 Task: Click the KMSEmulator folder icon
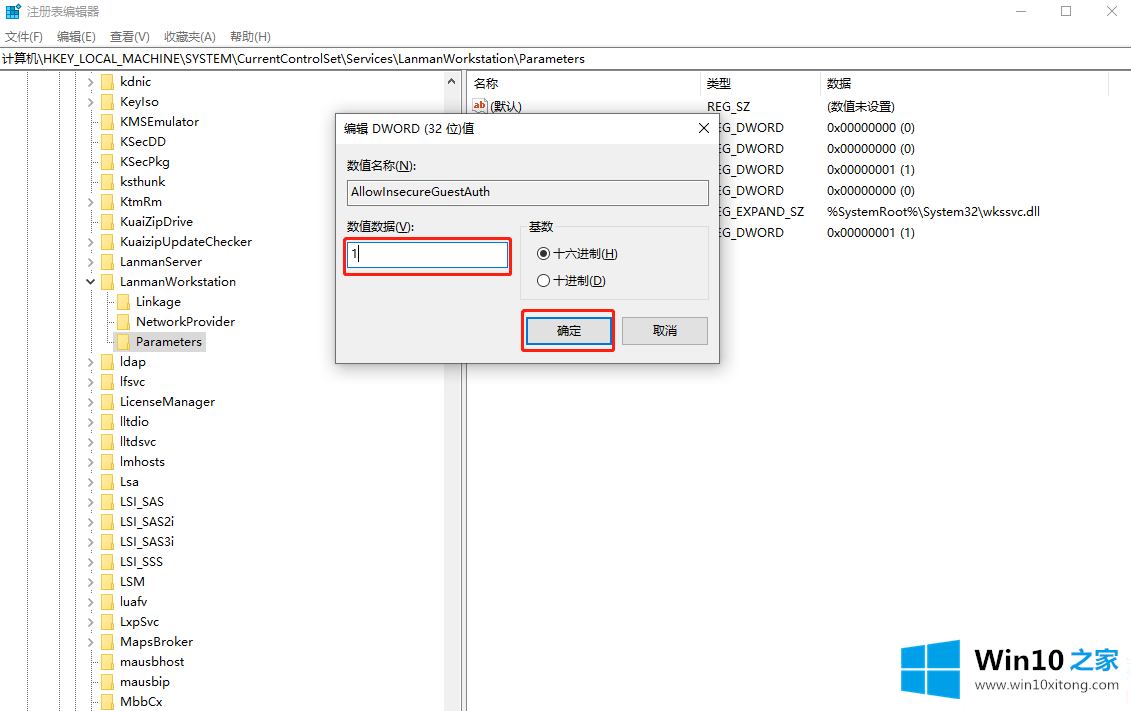click(107, 122)
